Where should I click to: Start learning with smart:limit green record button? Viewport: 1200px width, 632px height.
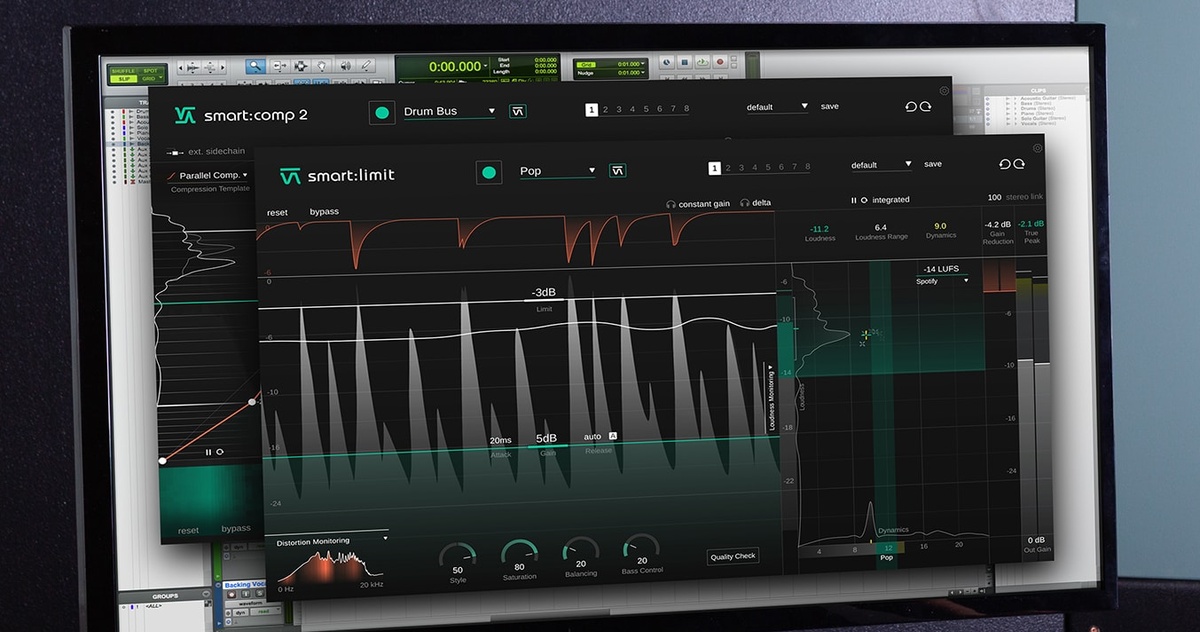tap(488, 172)
